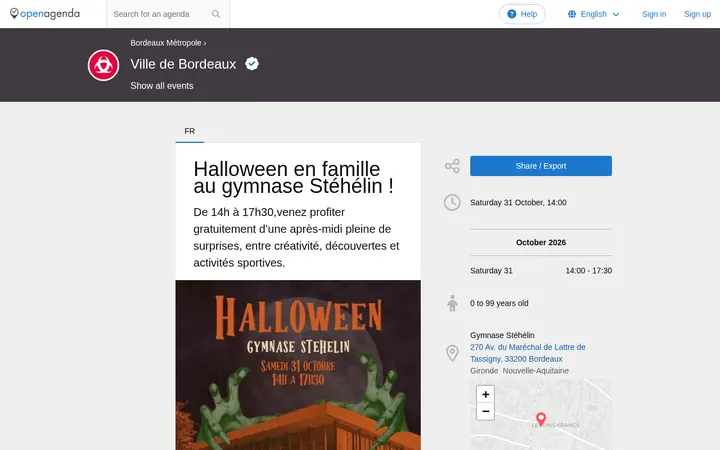Click the verified badge icon
This screenshot has height=450, width=720.
(x=252, y=63)
